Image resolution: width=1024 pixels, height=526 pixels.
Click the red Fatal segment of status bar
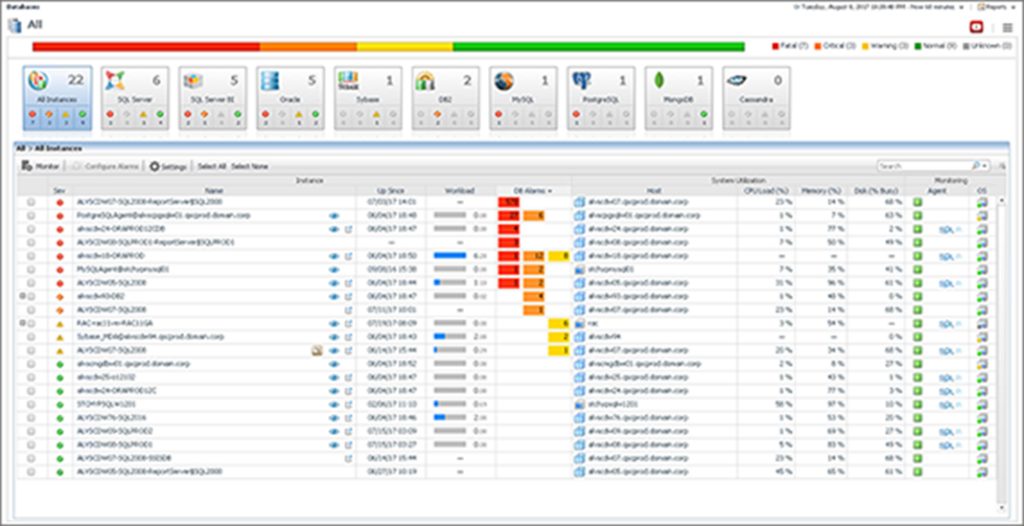click(146, 46)
